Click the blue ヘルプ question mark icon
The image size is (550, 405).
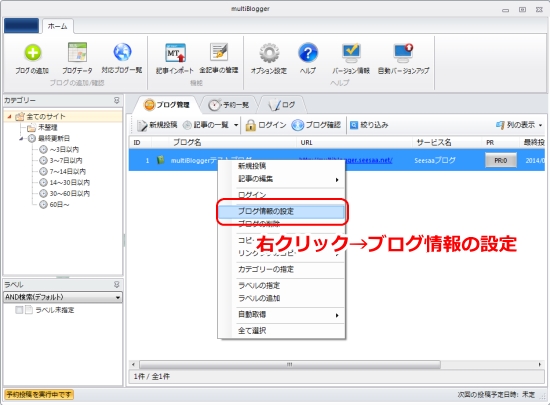(x=308, y=53)
